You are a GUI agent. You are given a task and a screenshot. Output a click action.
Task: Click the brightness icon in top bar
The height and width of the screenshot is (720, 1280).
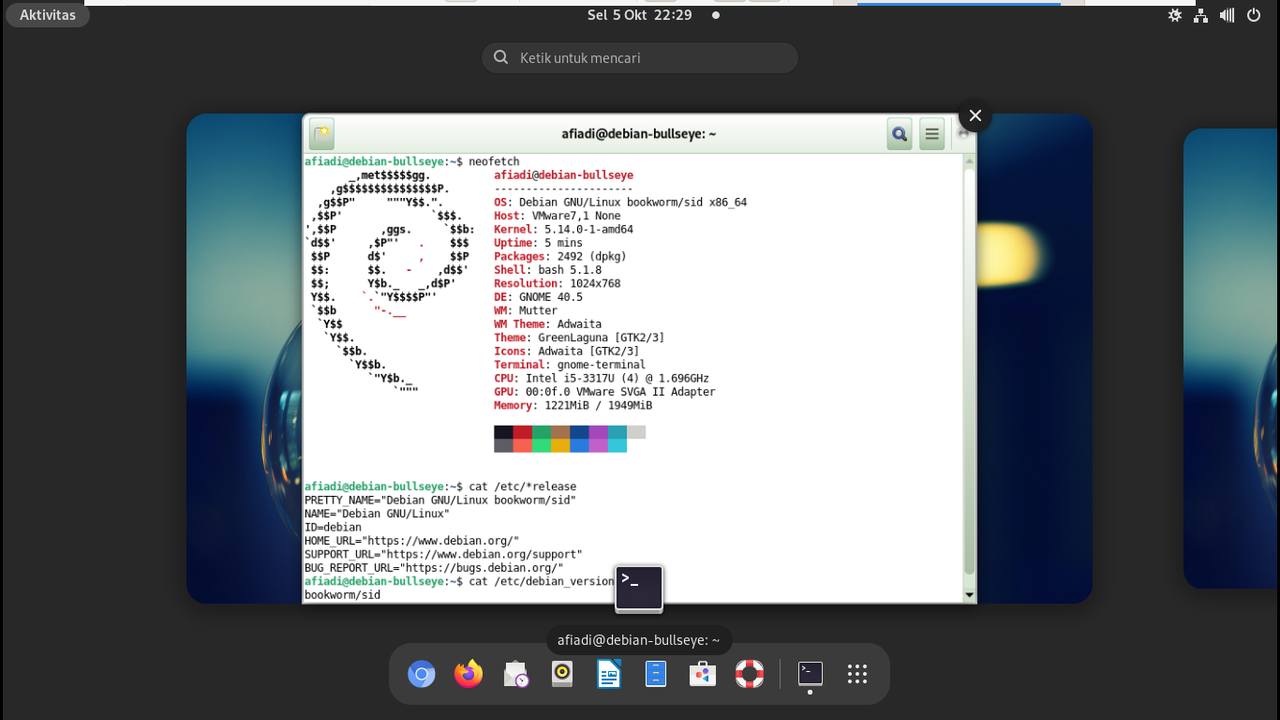[1175, 15]
